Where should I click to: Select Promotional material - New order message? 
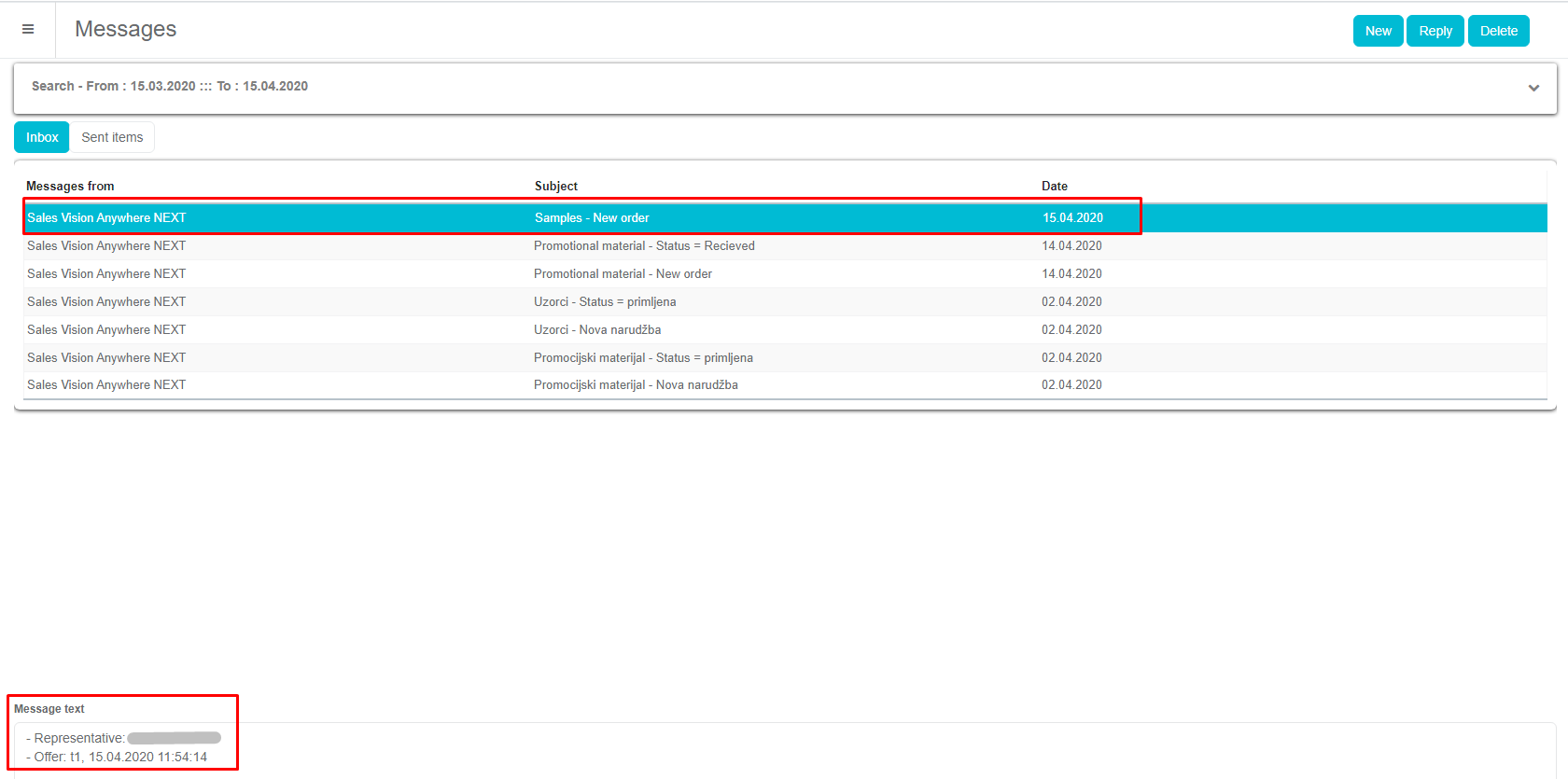623,274
